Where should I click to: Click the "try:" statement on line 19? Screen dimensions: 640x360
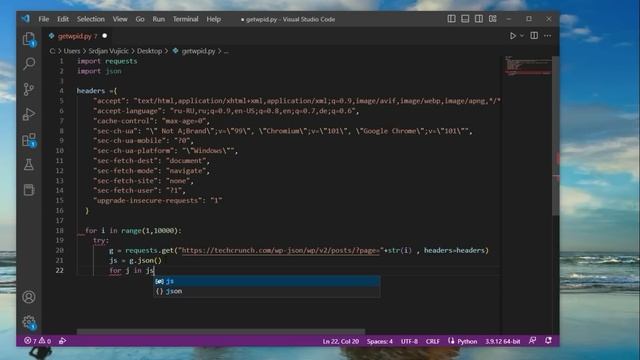point(101,240)
